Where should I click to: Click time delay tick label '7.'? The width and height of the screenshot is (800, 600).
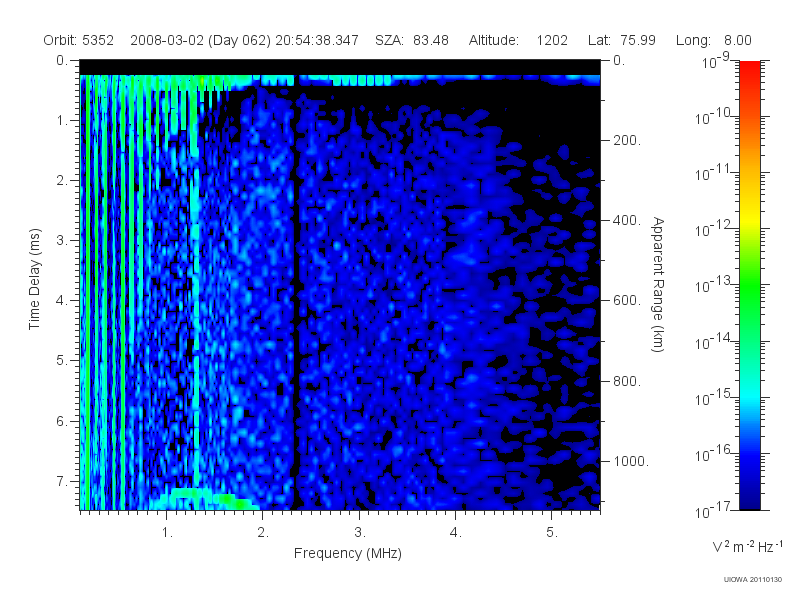(61, 481)
